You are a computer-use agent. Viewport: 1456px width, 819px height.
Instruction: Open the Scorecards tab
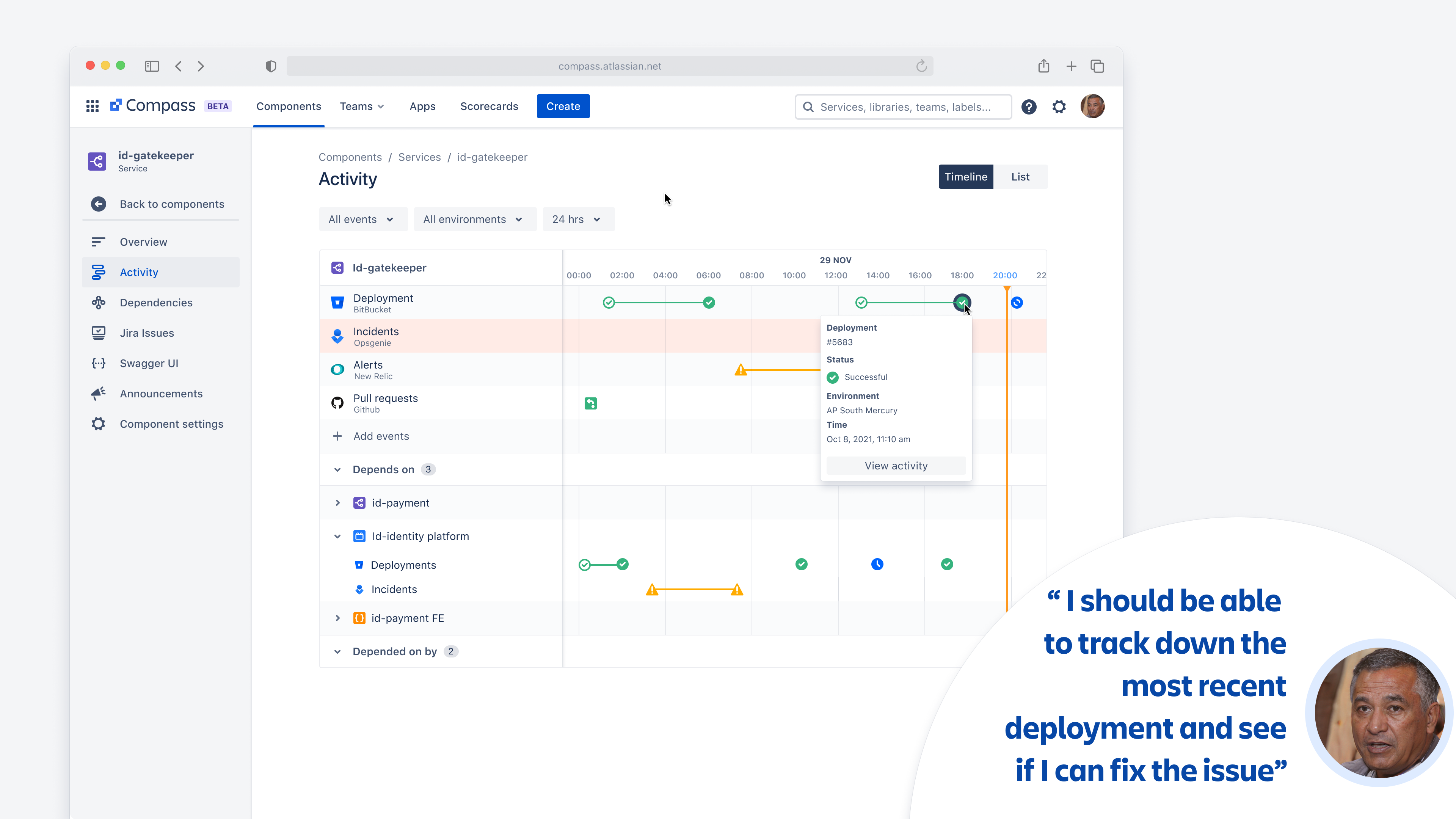pyautogui.click(x=489, y=106)
